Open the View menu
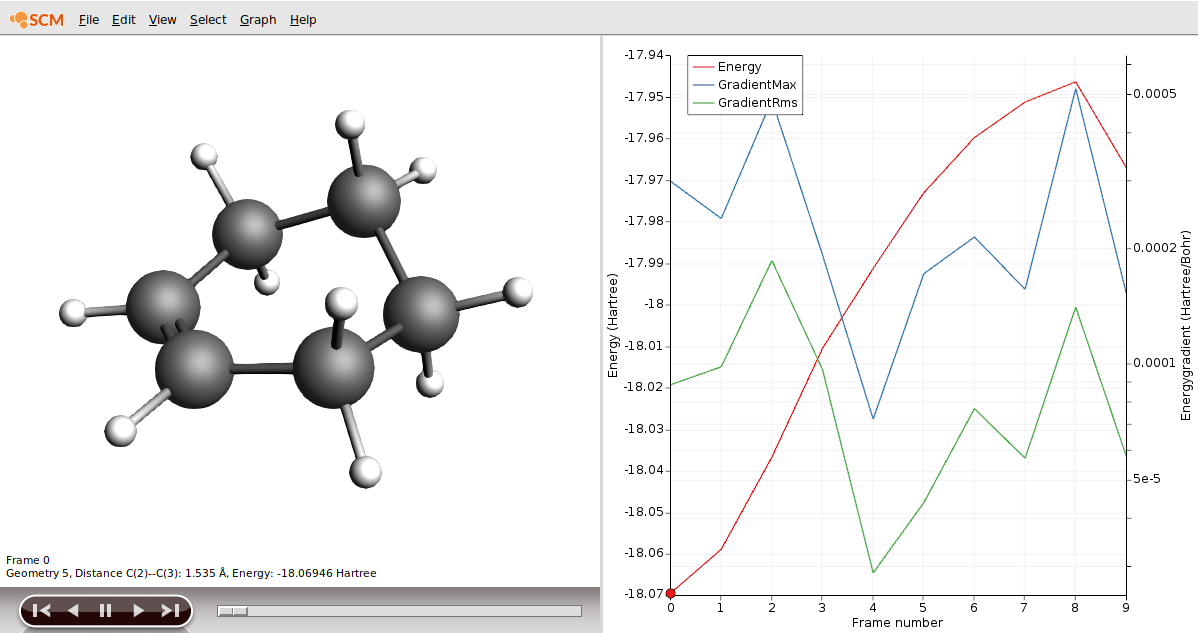This screenshot has height=633, width=1198. click(162, 20)
